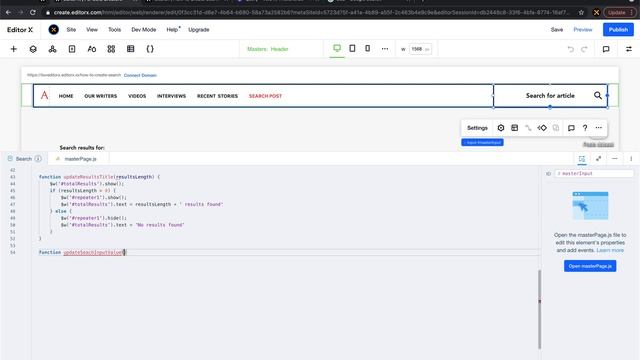Open the Inspector panel toggle
This screenshot has width=640, height=360.
(x=629, y=49)
